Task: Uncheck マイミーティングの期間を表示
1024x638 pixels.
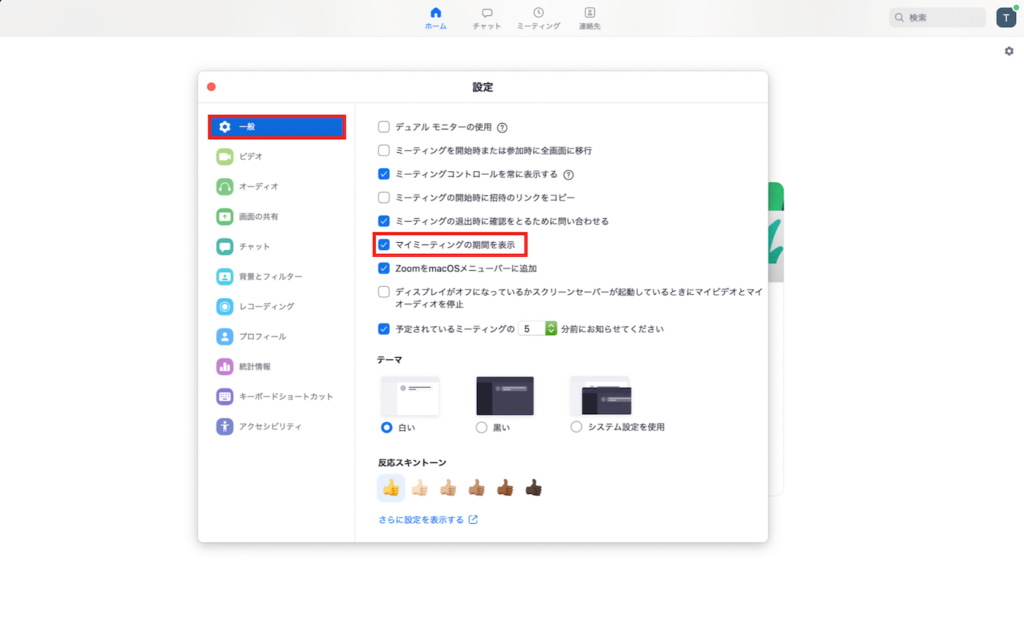Action: coord(384,244)
